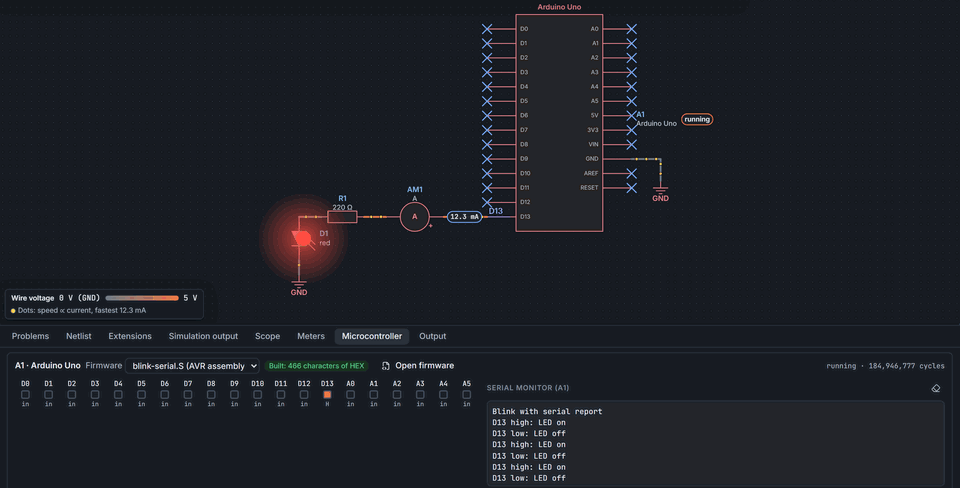Click the unconnected marker on pin A5
This screenshot has width=960, height=488.
pyautogui.click(x=632, y=101)
